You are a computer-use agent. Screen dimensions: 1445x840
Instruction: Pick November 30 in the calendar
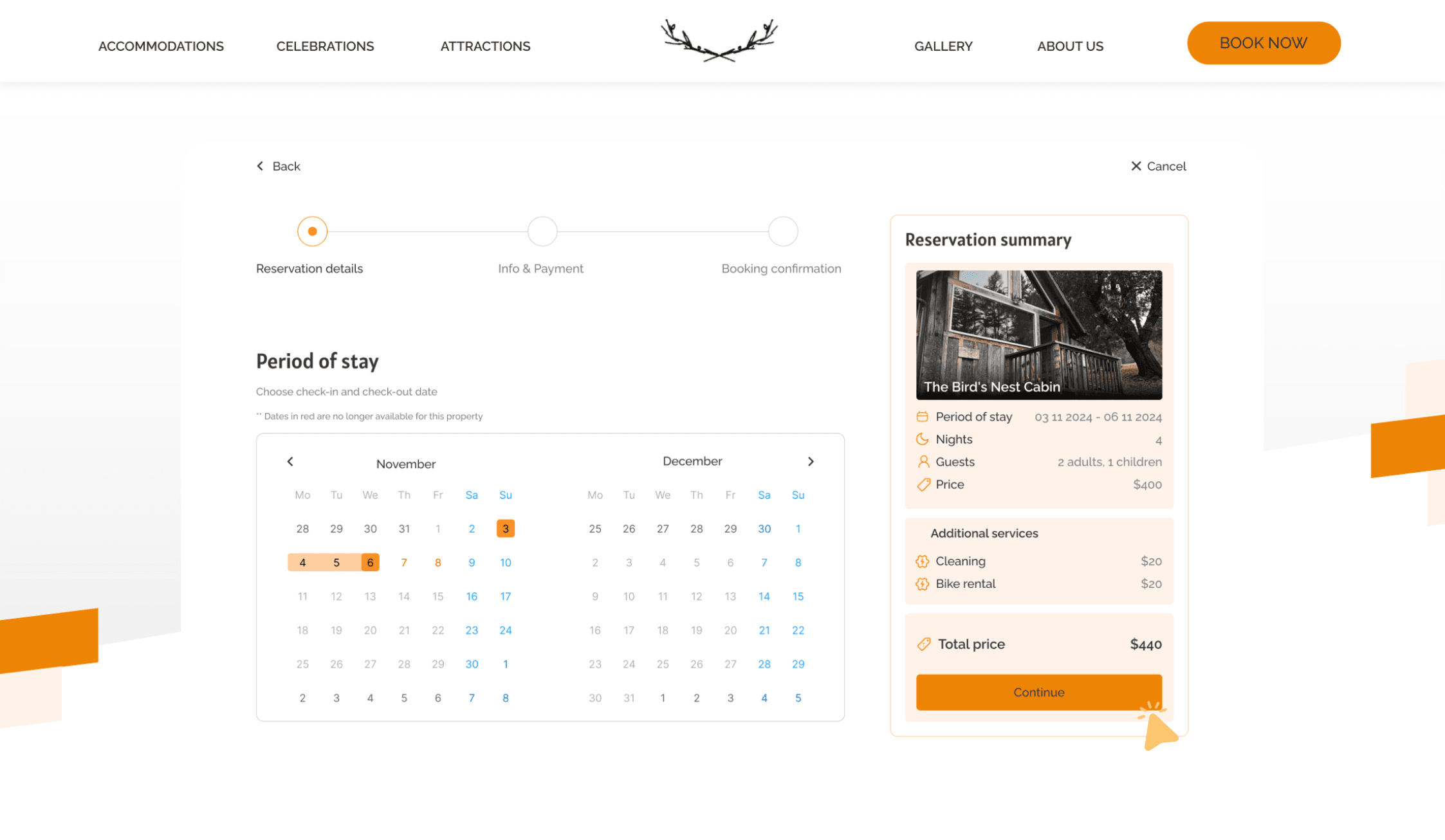pos(472,664)
